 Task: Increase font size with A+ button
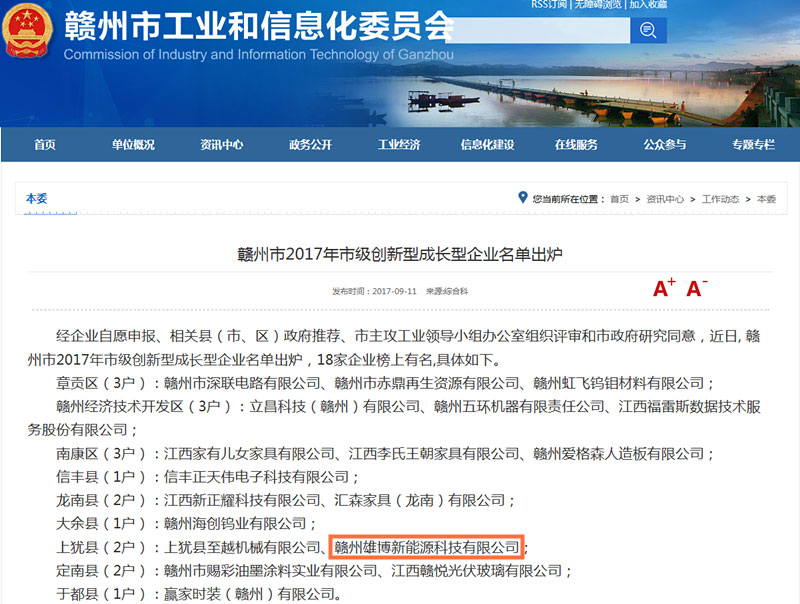point(664,288)
